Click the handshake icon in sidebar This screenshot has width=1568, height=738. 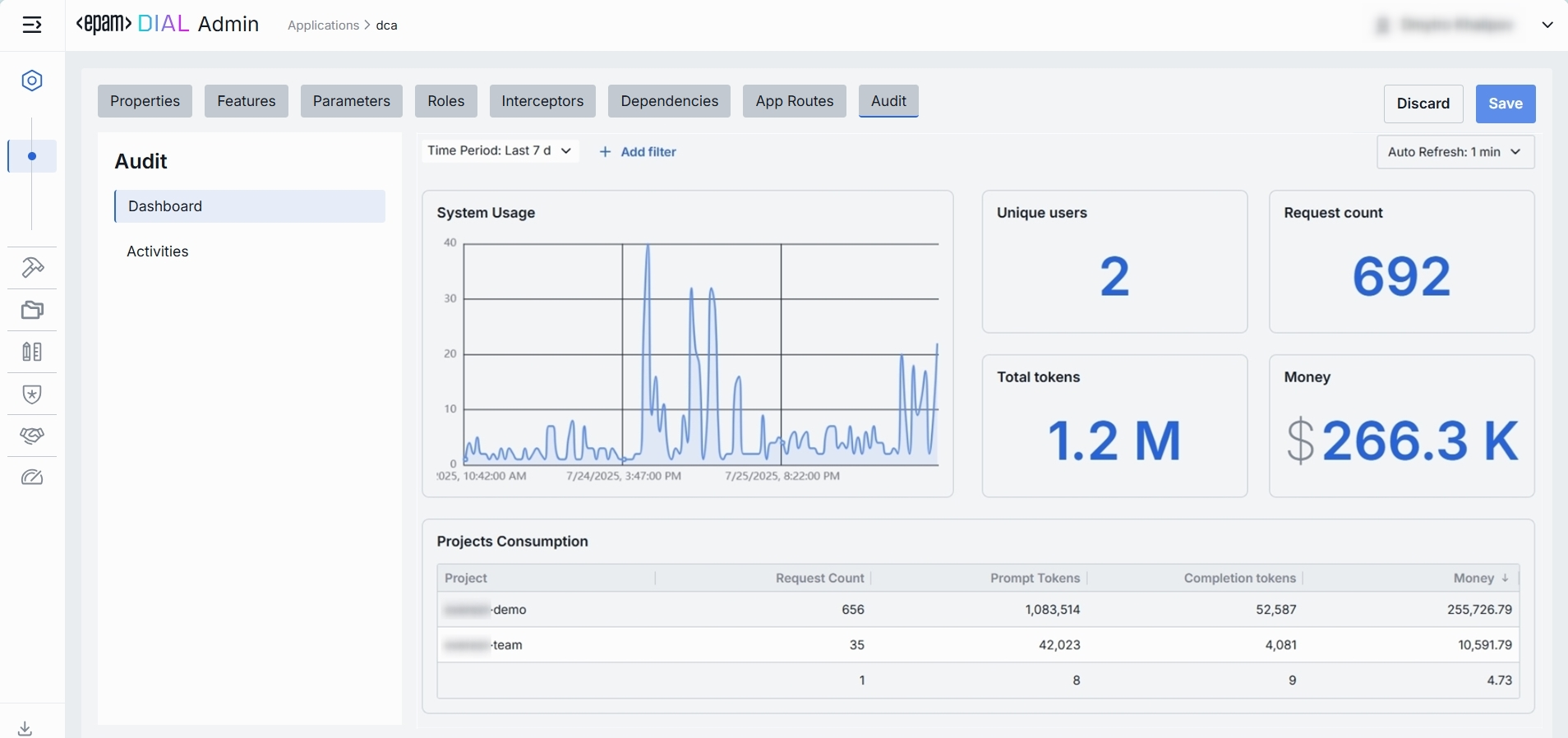(x=32, y=436)
